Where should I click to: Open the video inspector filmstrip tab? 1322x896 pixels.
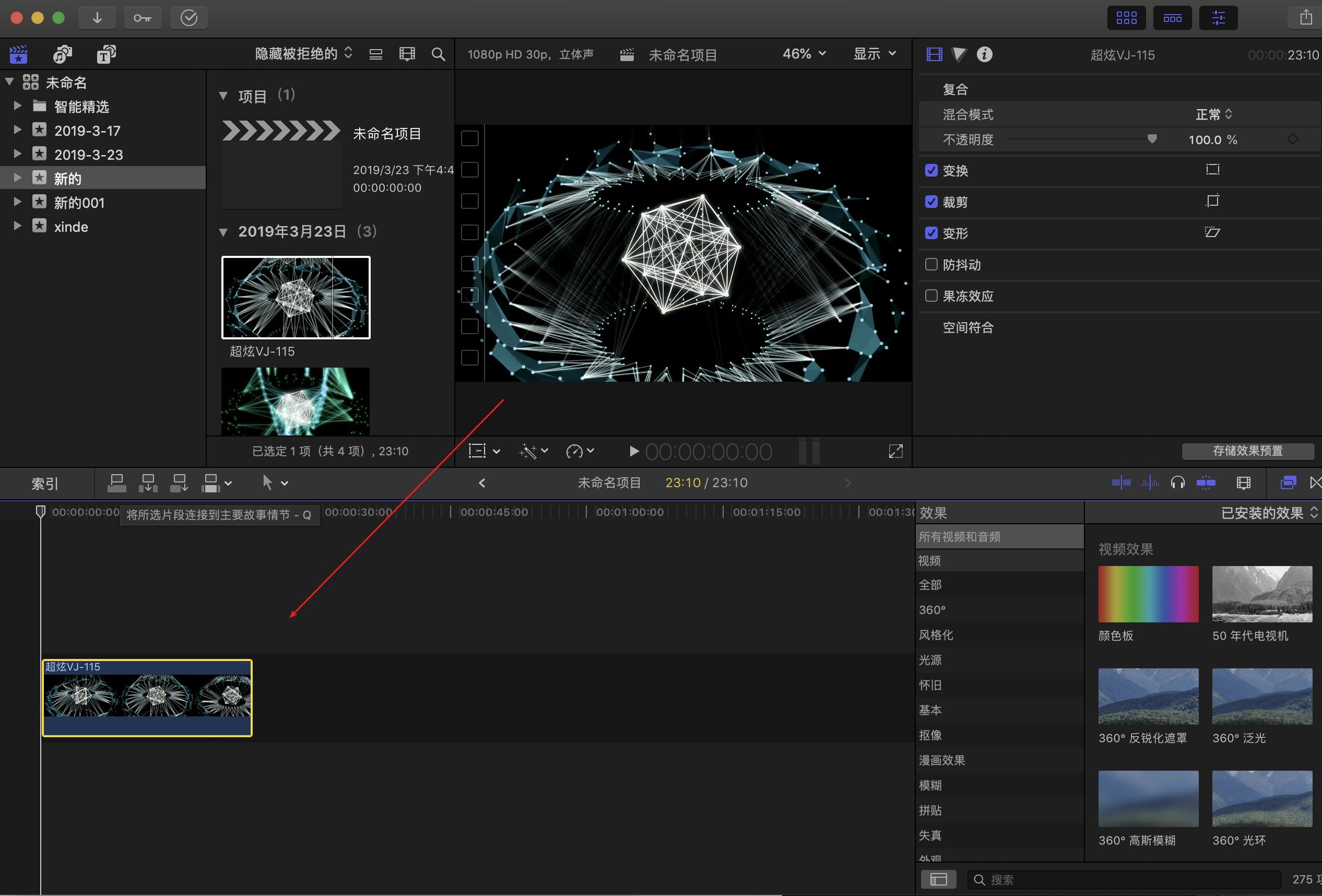pyautogui.click(x=934, y=54)
